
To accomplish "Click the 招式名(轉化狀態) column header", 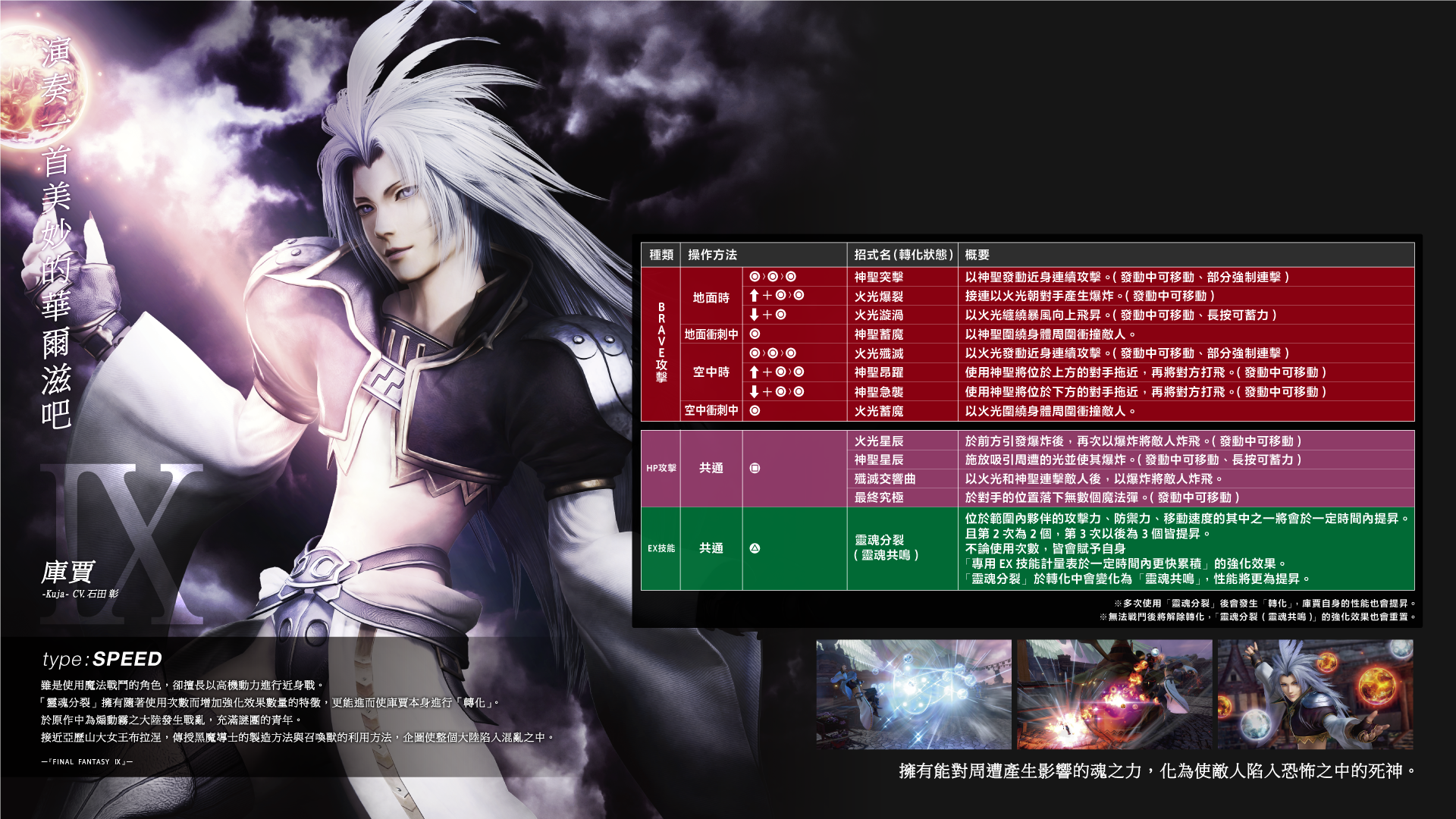I will click(902, 255).
